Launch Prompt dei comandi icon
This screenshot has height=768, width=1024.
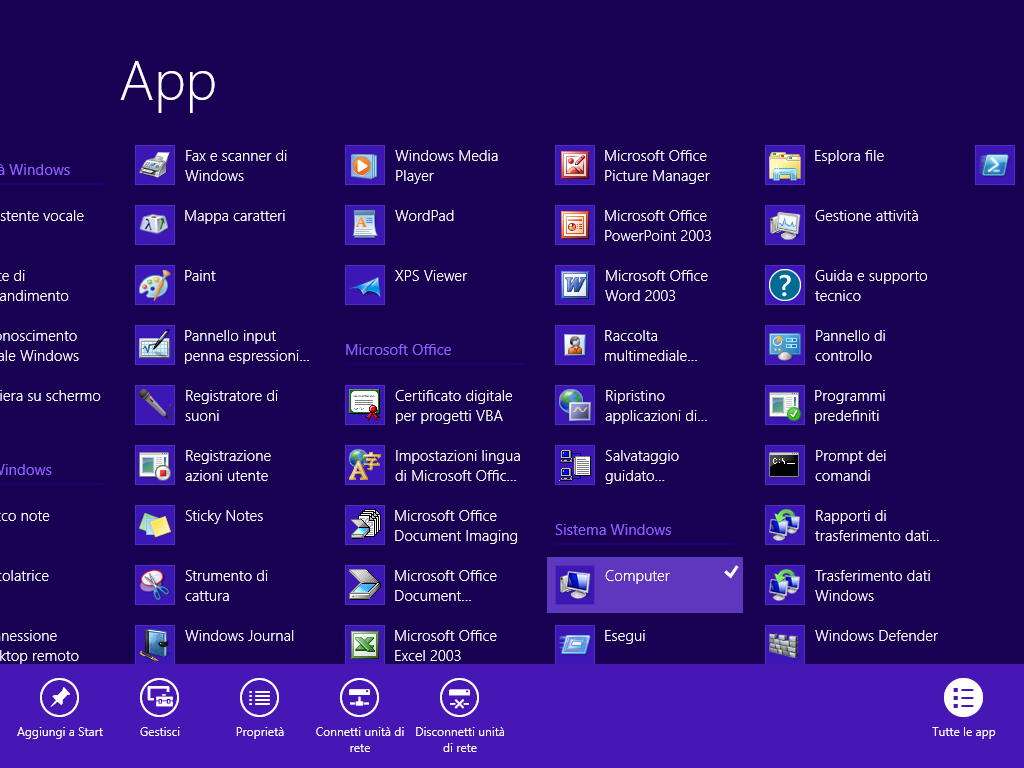785,466
